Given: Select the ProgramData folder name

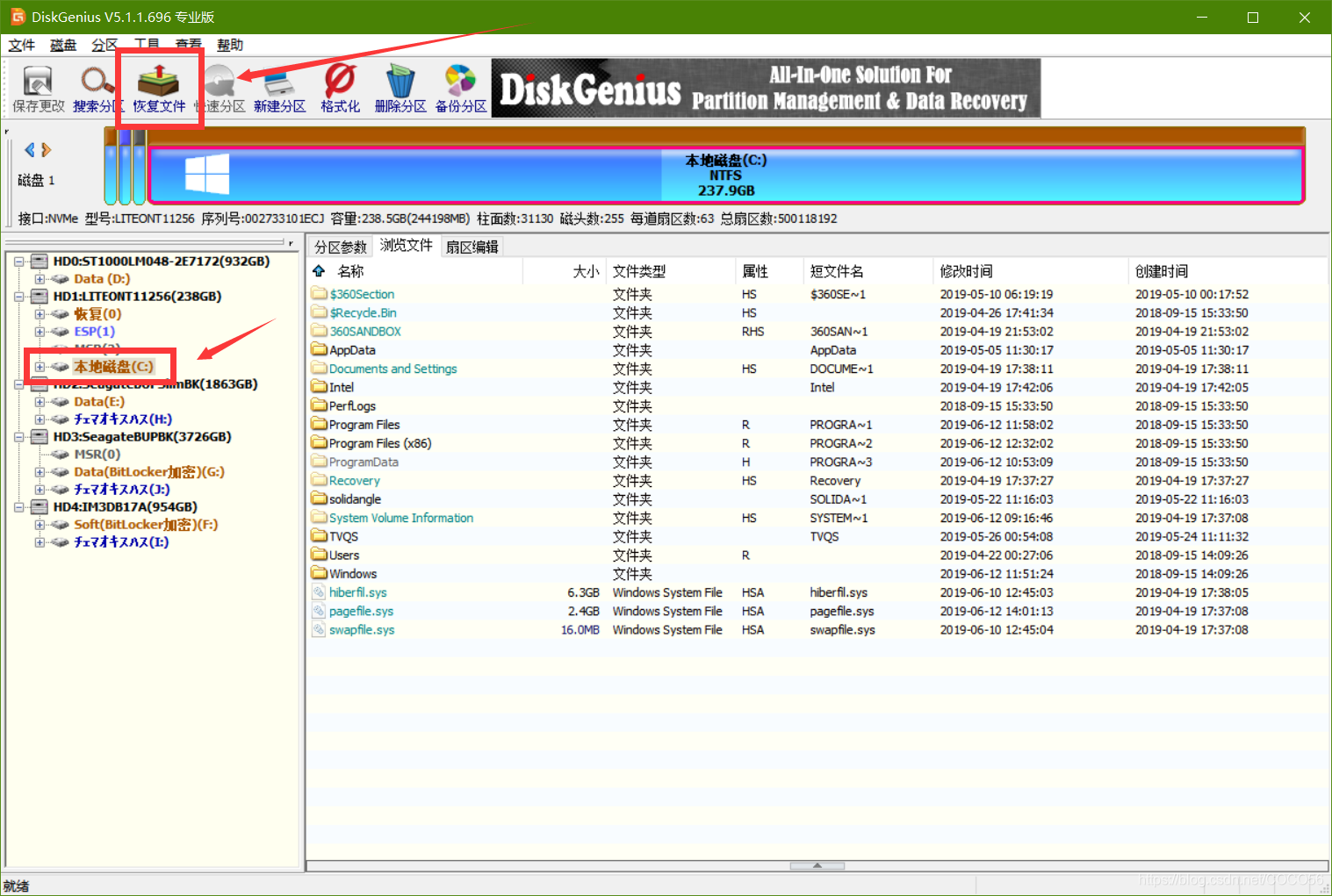Looking at the screenshot, I should 364,462.
